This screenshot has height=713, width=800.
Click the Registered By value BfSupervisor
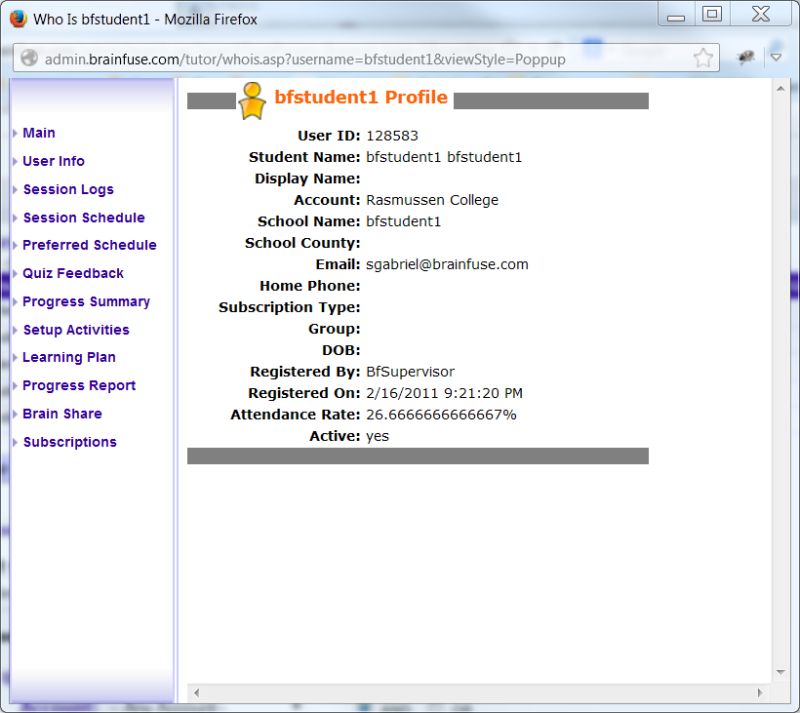point(410,372)
